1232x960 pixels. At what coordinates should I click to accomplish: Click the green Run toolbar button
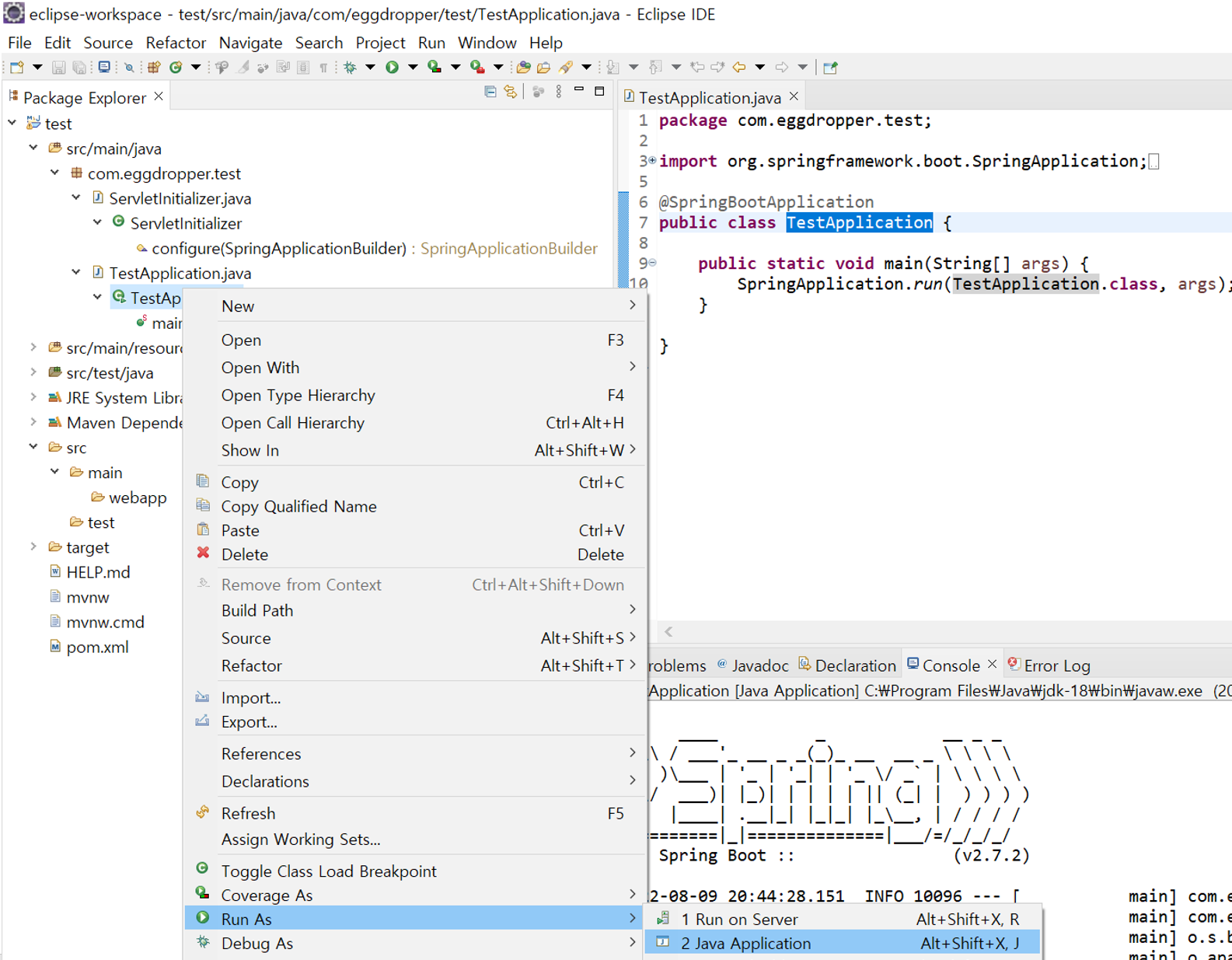click(x=393, y=68)
